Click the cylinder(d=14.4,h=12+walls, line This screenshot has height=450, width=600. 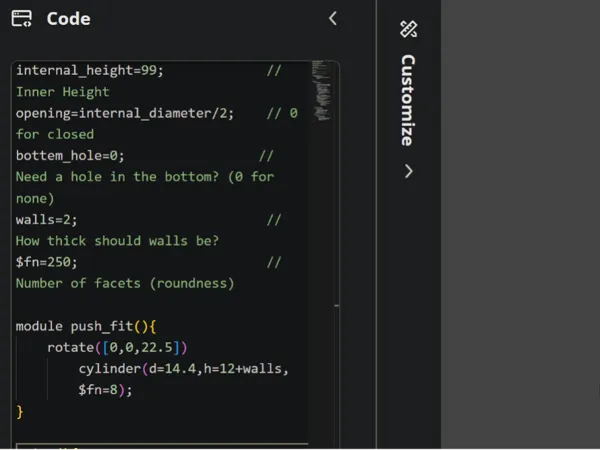click(183, 368)
